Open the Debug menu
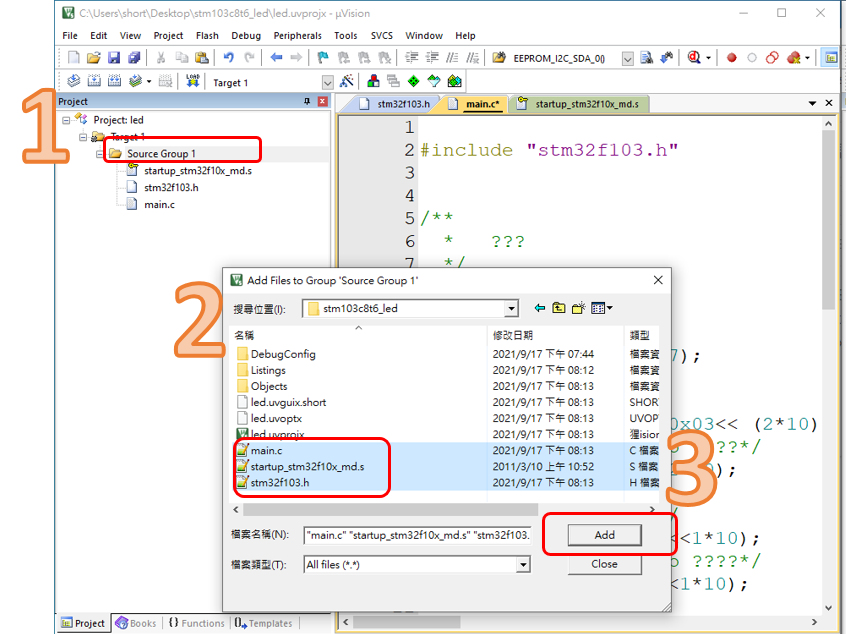Image resolution: width=846 pixels, height=634 pixels. (x=246, y=36)
